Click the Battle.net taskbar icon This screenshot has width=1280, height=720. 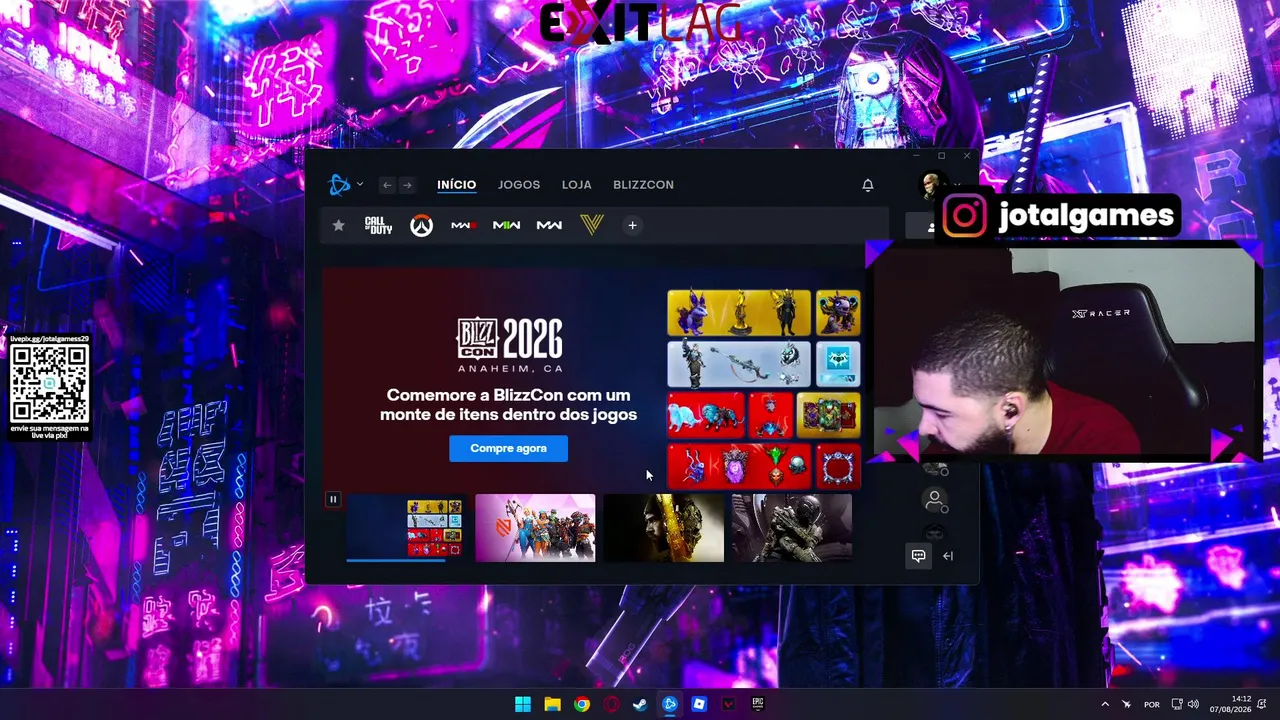(x=670, y=704)
